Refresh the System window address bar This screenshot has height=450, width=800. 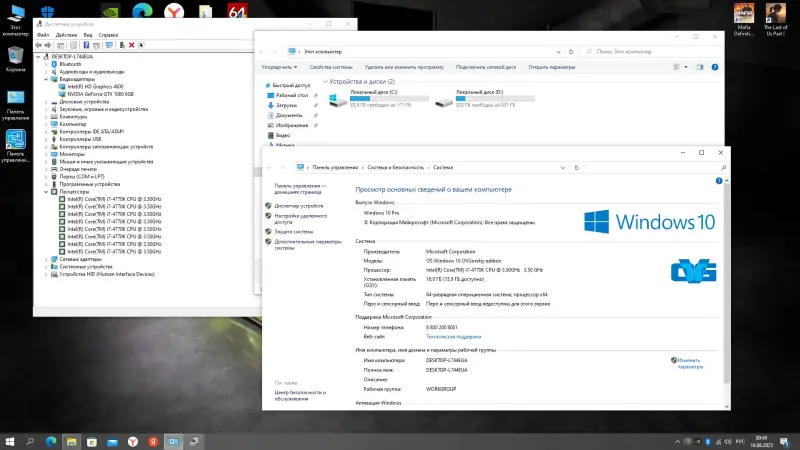577,167
